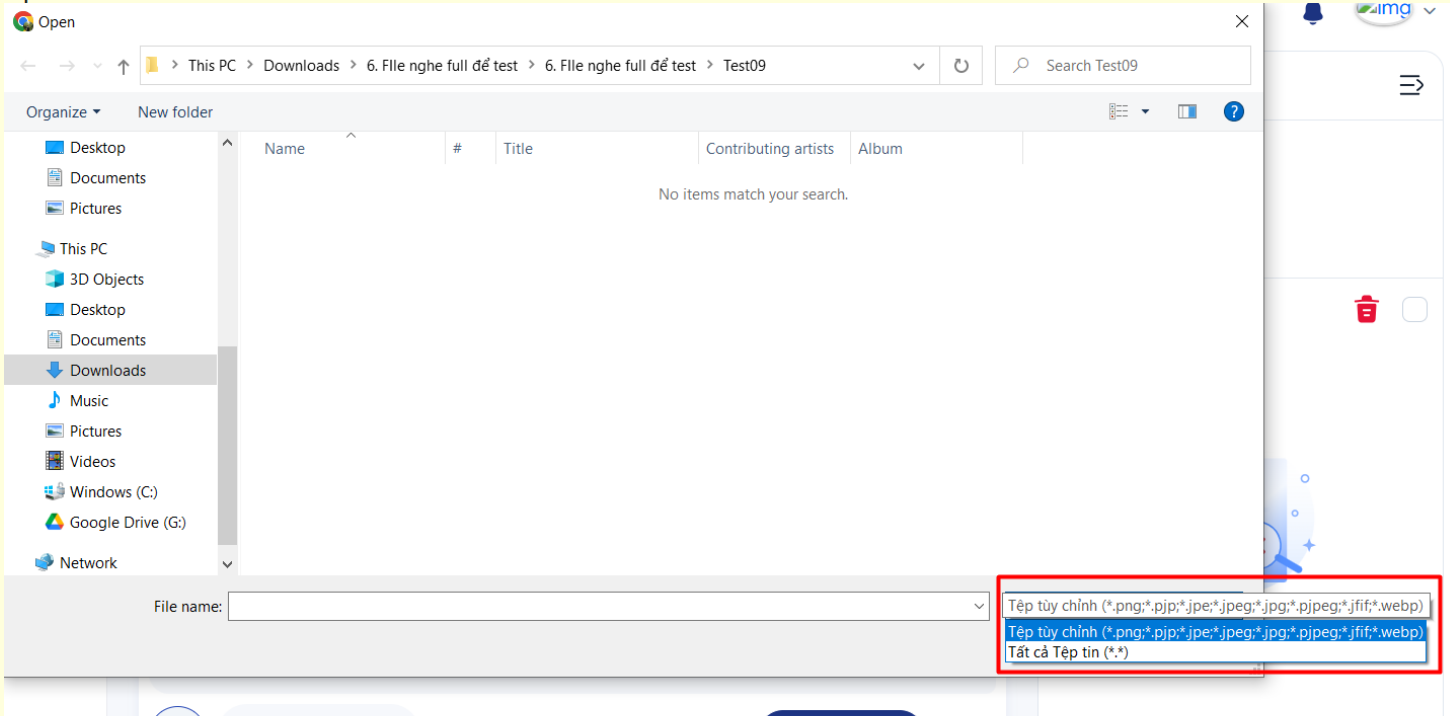Open the Organize dropdown menu

(x=63, y=112)
